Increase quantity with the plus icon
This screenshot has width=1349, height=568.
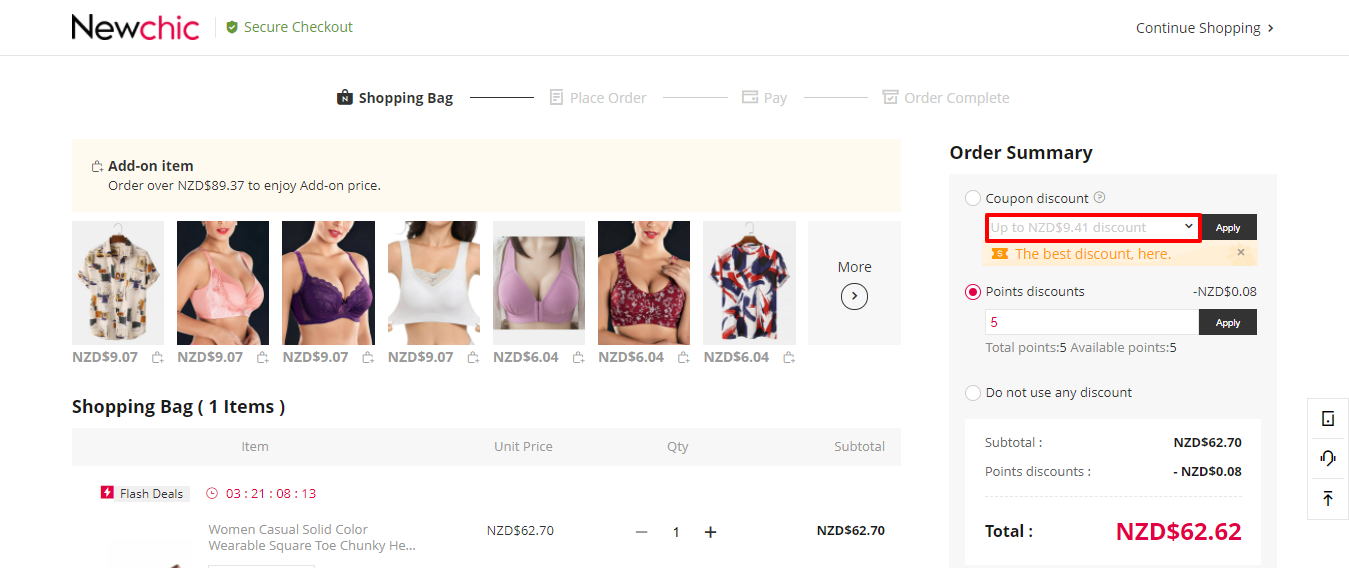(710, 532)
